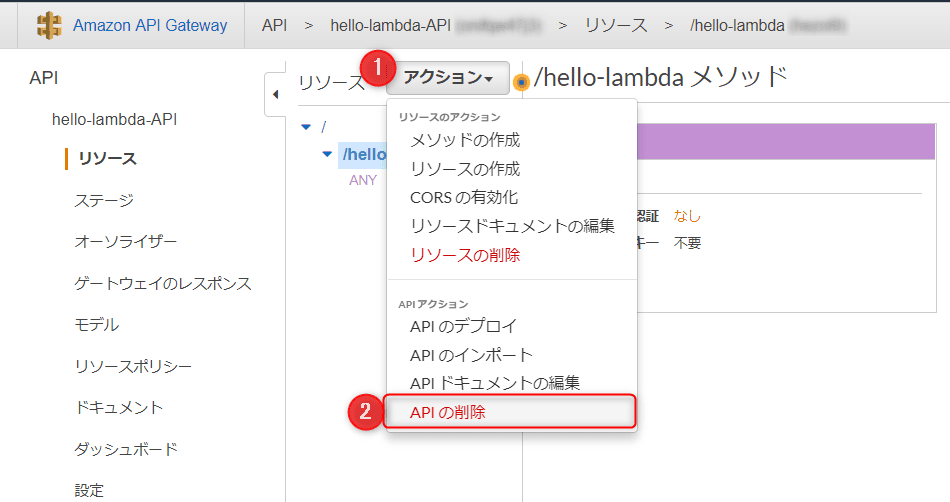Select the ANY method in resource tree
This screenshot has height=502, width=950.
[363, 181]
